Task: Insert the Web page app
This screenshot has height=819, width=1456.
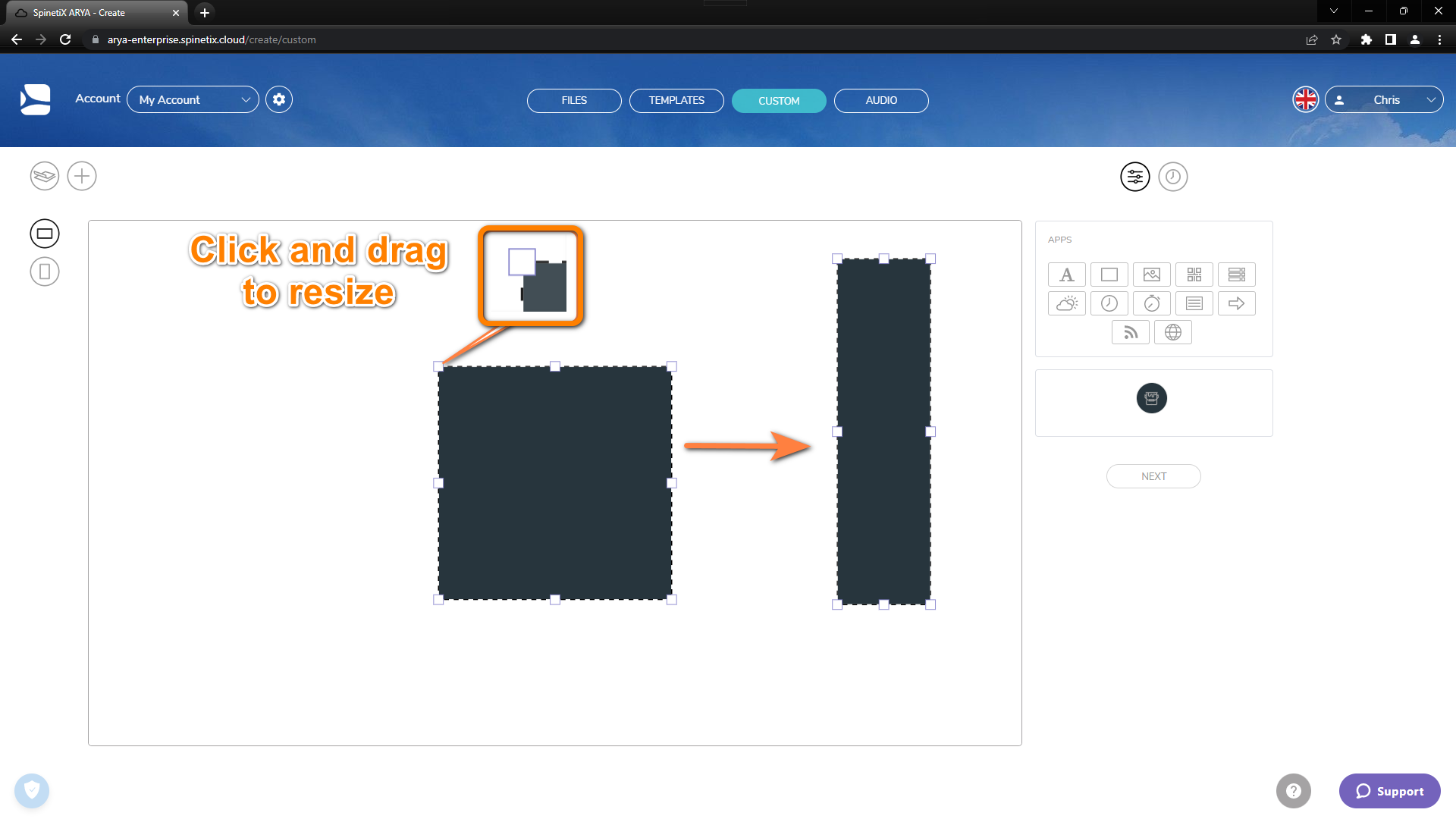Action: [1173, 332]
